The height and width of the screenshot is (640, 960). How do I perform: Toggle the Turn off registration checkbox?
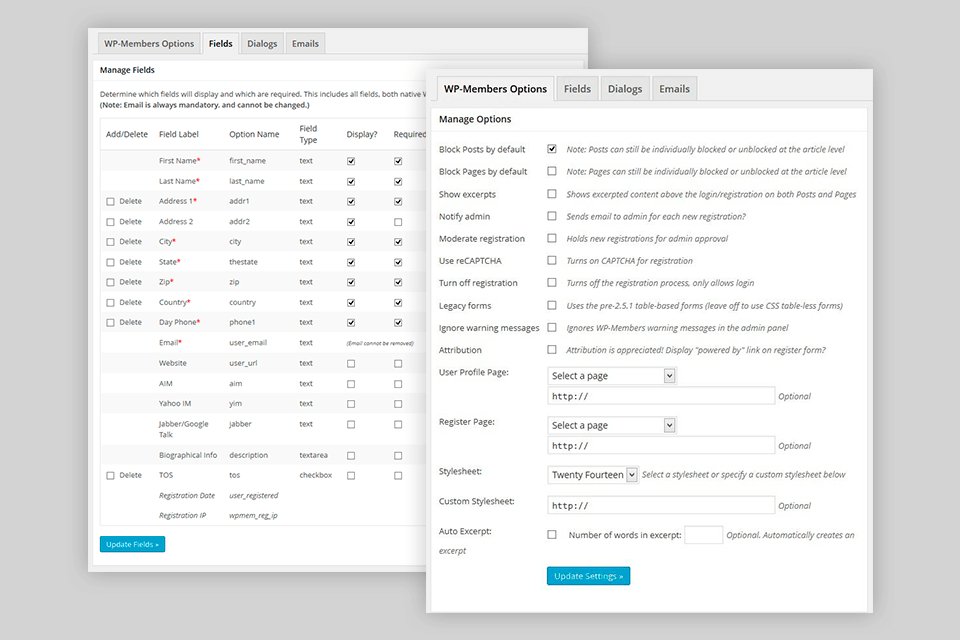coord(552,282)
